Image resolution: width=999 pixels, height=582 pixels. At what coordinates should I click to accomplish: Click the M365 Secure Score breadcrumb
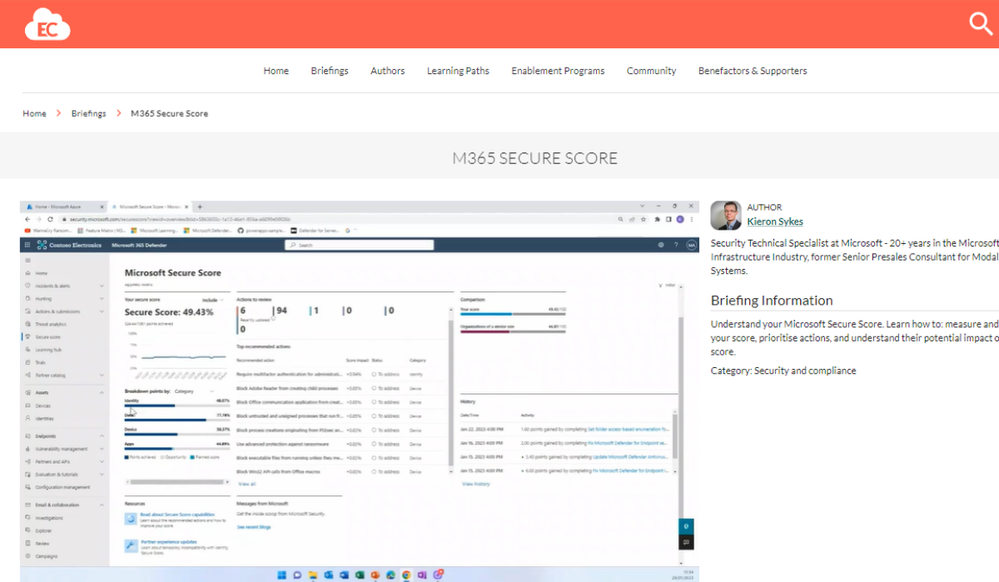tap(169, 113)
